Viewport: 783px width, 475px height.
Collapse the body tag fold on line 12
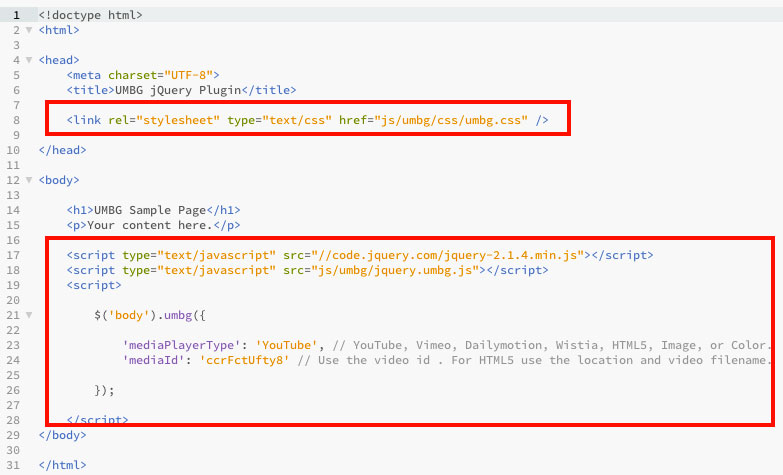[29, 180]
